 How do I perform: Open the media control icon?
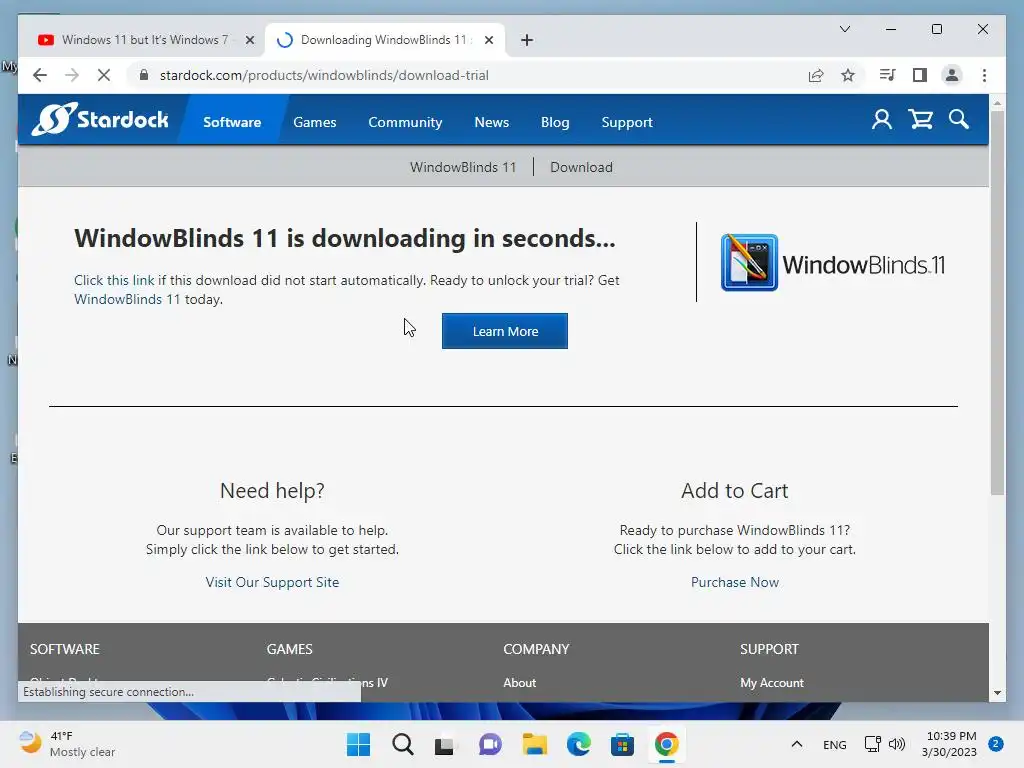887,75
